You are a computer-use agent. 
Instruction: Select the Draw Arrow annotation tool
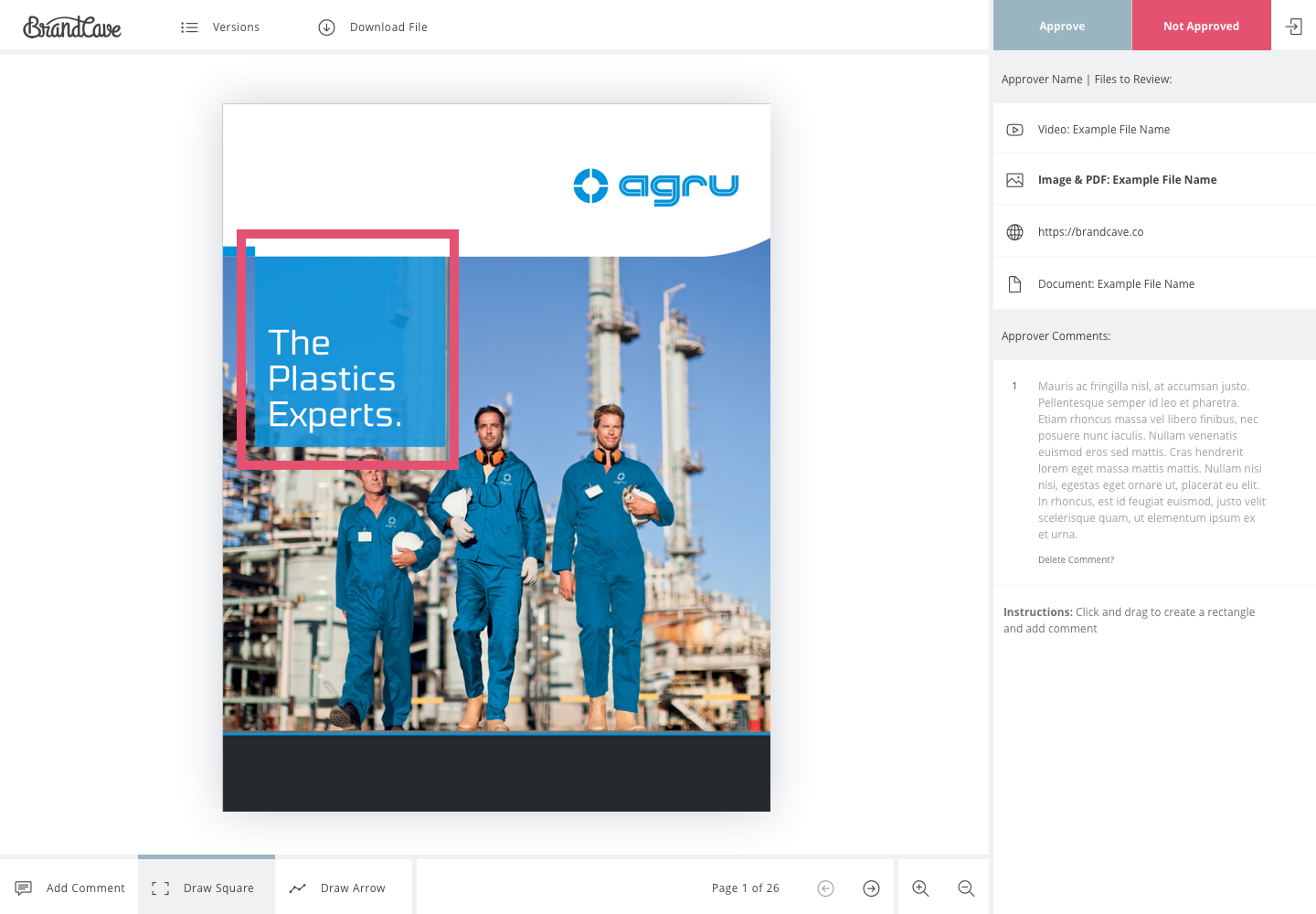(343, 887)
